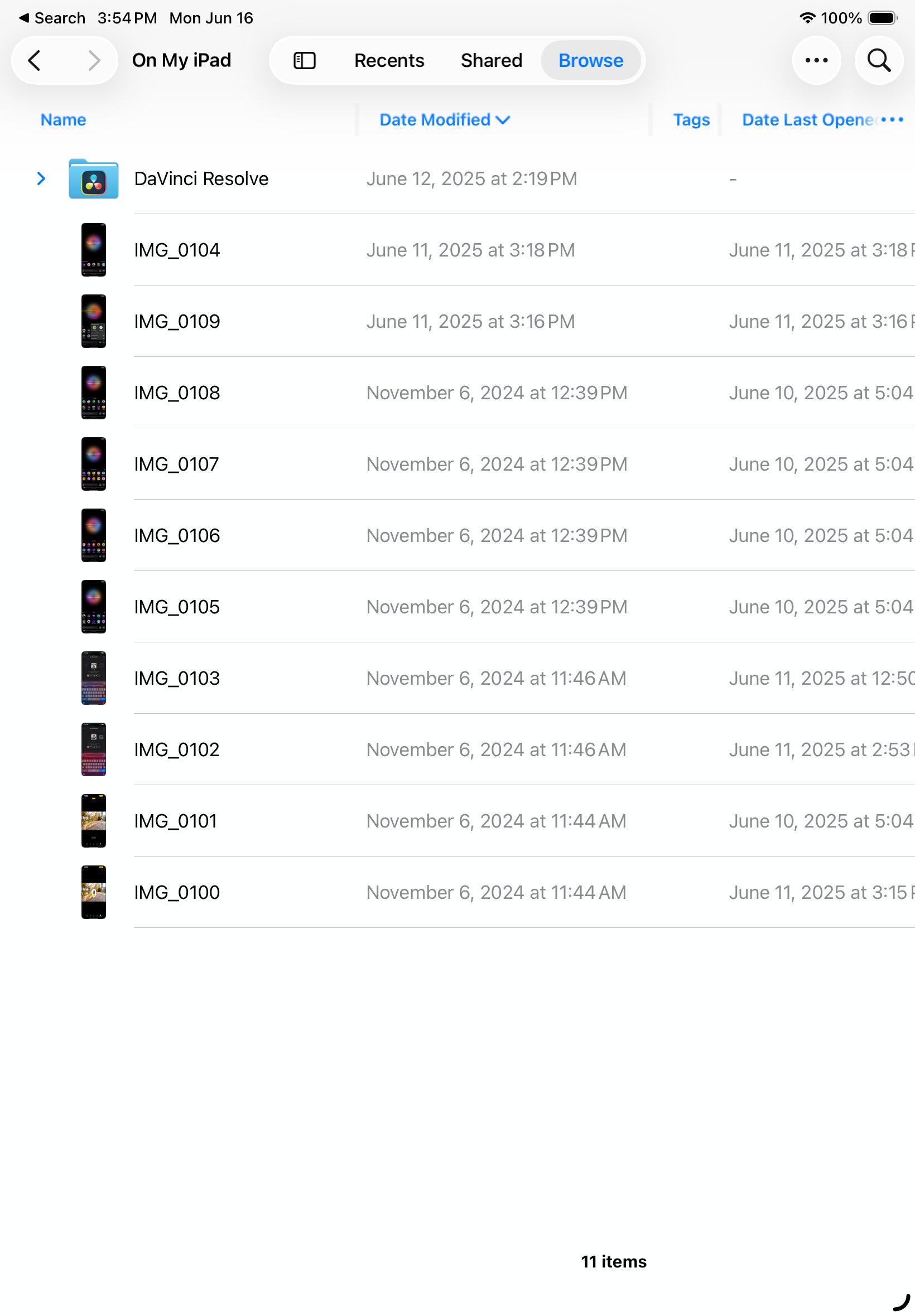The image size is (915, 1316).
Task: Select the IMG_0100 file thumbnail
Action: point(93,892)
